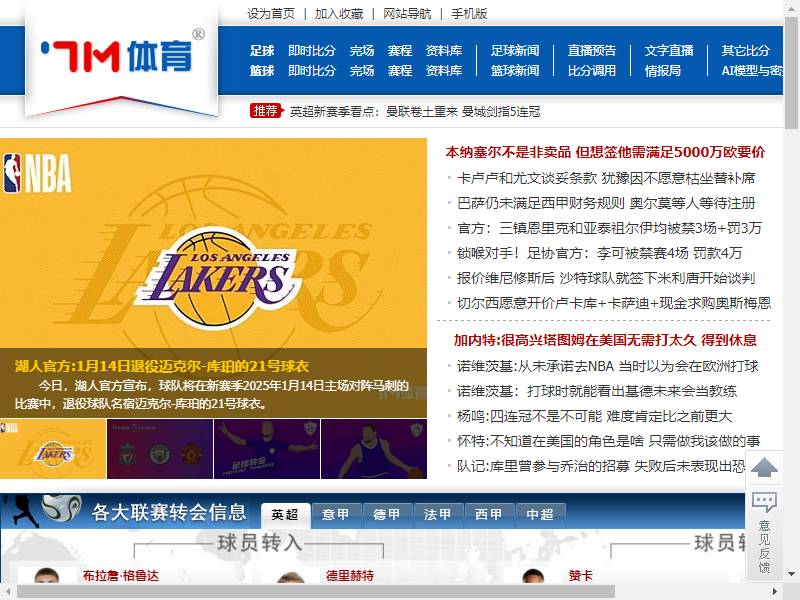This screenshot has width=800, height=600.
Task: Select the Premier League clubs thumbnail
Action: (160, 449)
